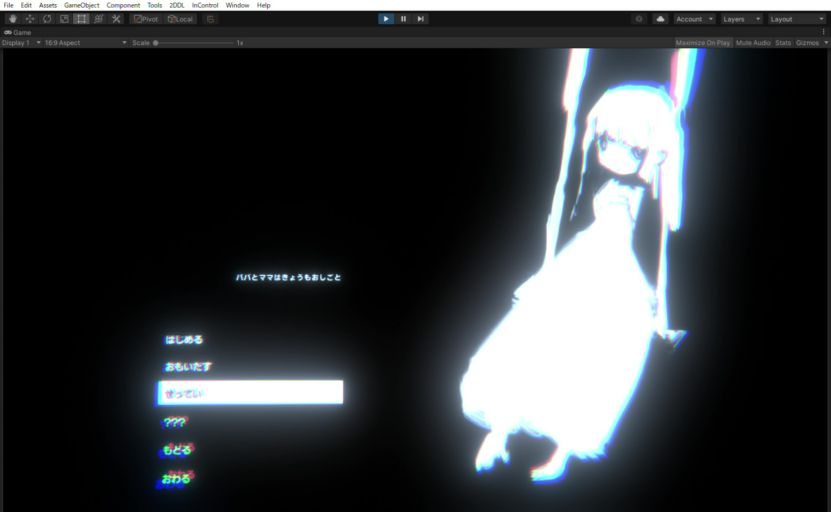
Task: Choose the おわる menu option
Action: (176, 479)
